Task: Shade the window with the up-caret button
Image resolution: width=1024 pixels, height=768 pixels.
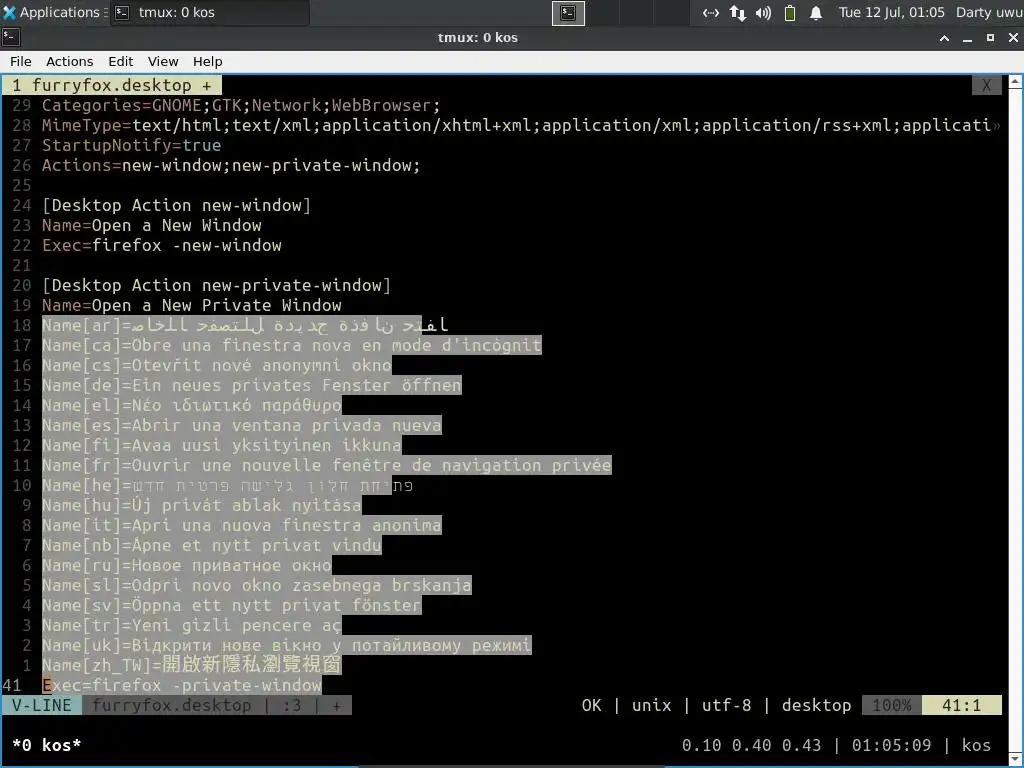Action: tap(944, 38)
